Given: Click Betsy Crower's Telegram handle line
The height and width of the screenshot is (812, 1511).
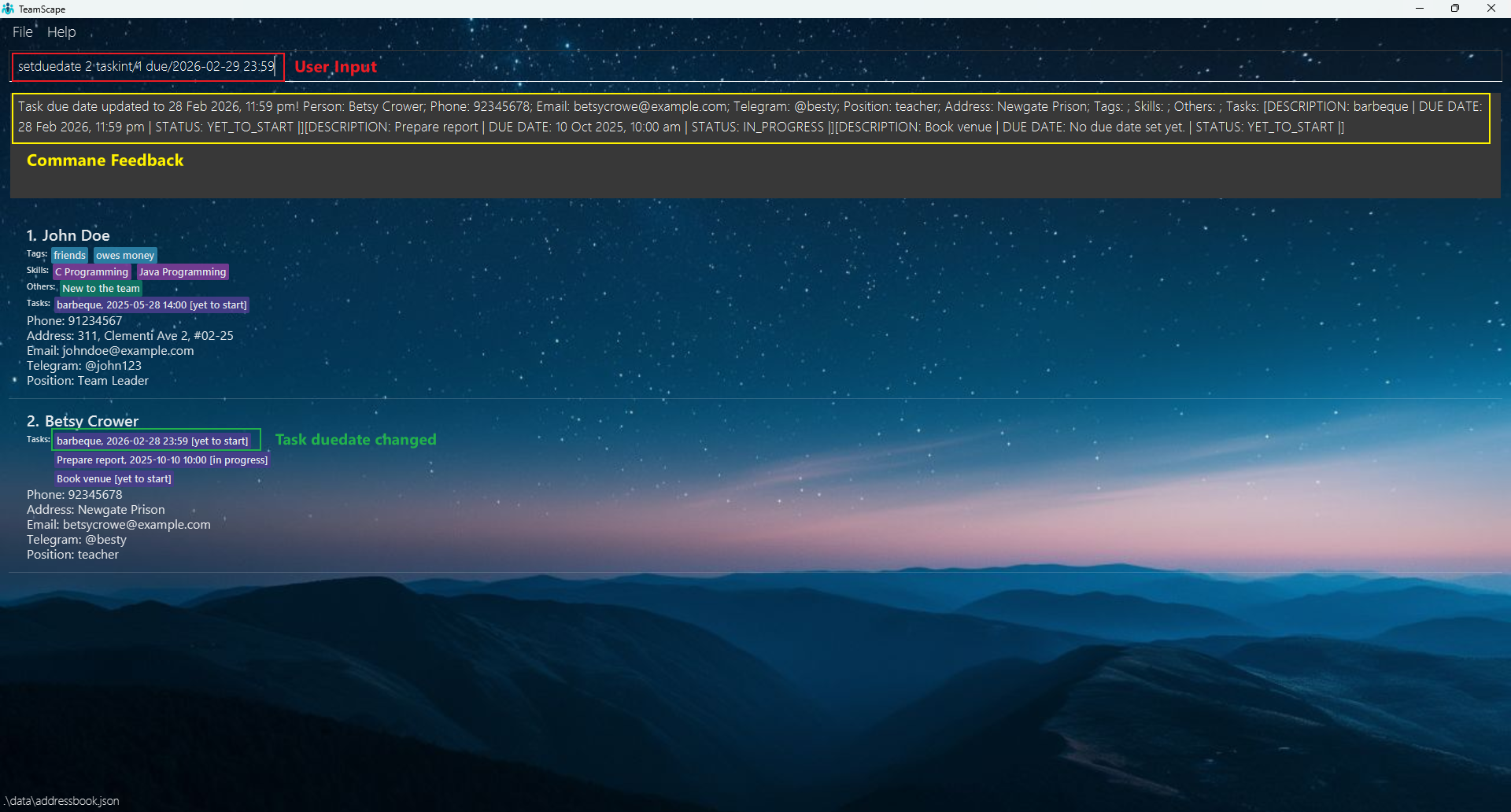Looking at the screenshot, I should [76, 540].
